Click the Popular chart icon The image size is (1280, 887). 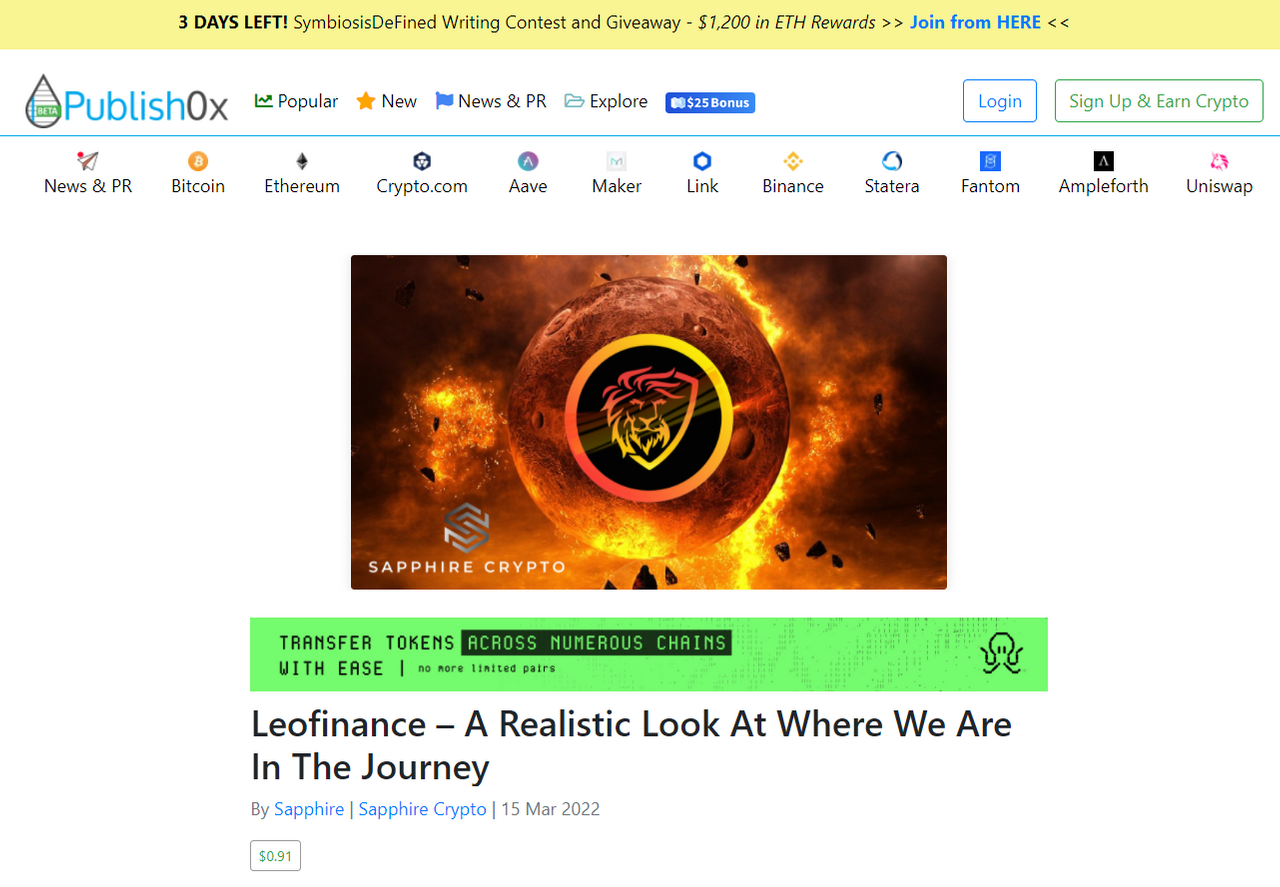(264, 101)
